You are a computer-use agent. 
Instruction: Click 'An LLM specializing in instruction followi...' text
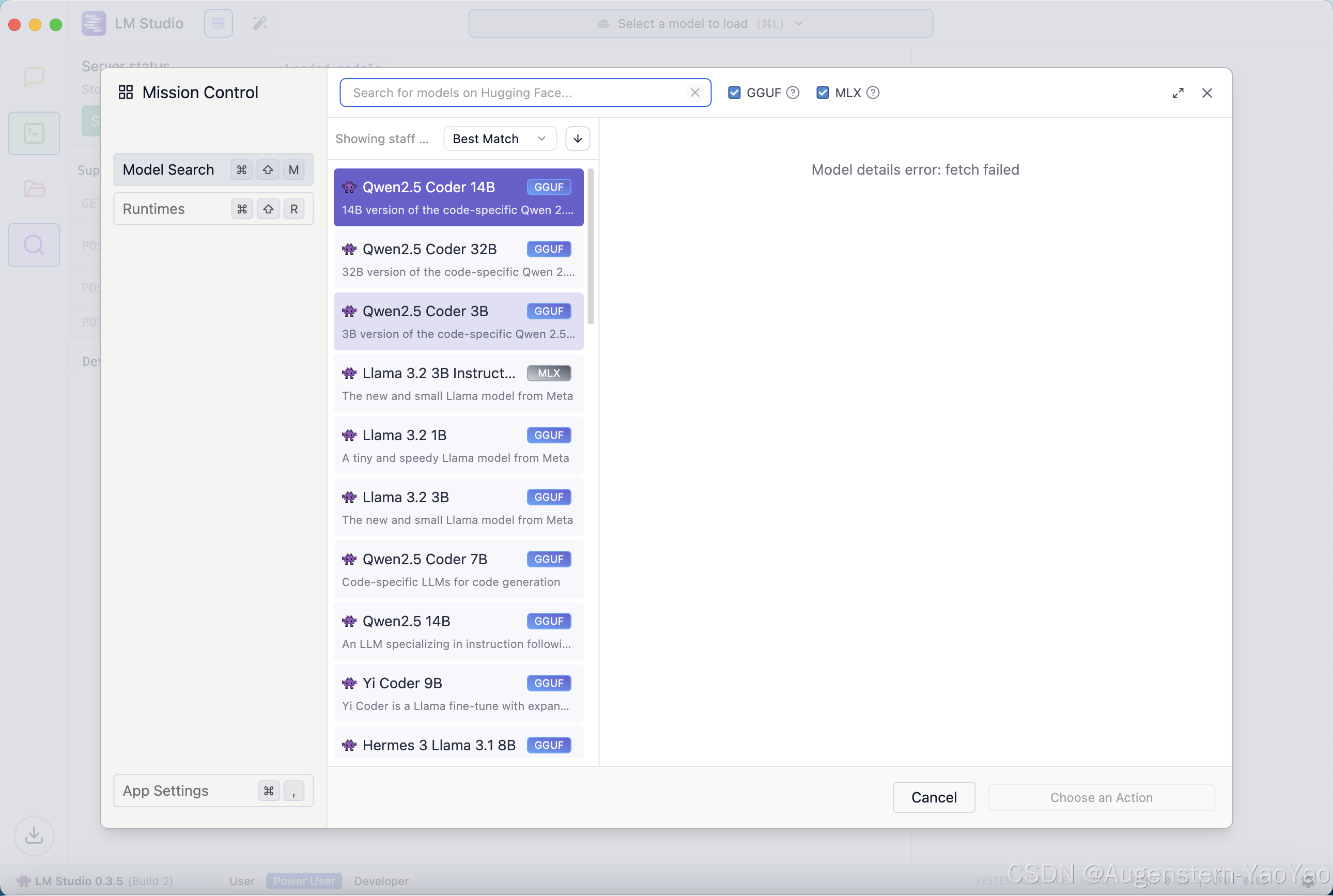[456, 644]
